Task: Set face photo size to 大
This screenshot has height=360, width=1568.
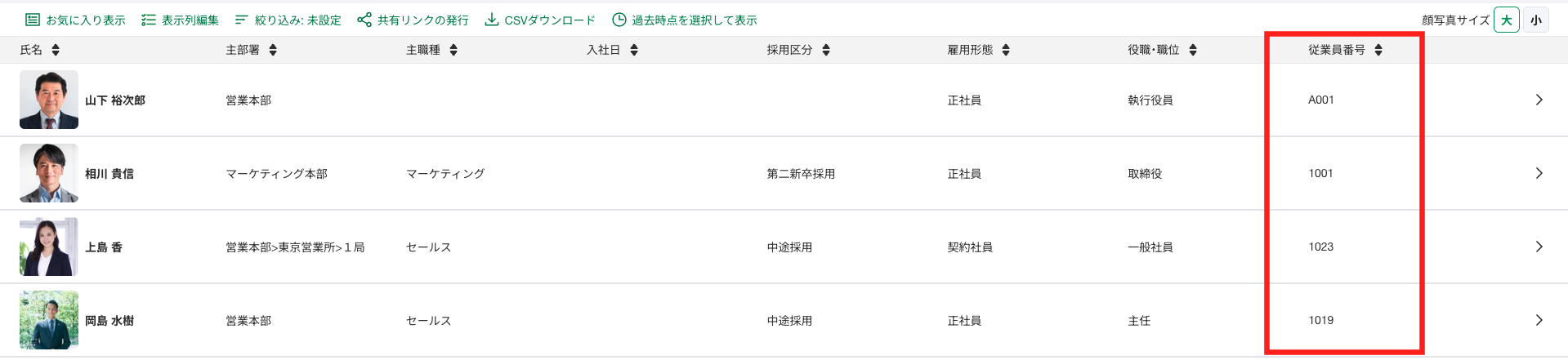Action: 1506,20
